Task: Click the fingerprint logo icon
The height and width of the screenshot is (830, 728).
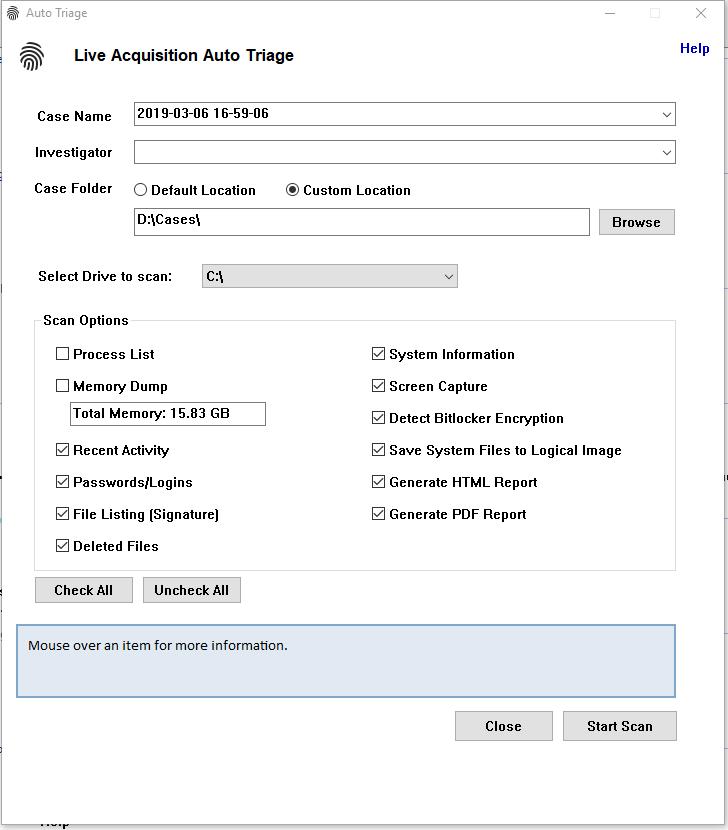Action: pos(32,56)
